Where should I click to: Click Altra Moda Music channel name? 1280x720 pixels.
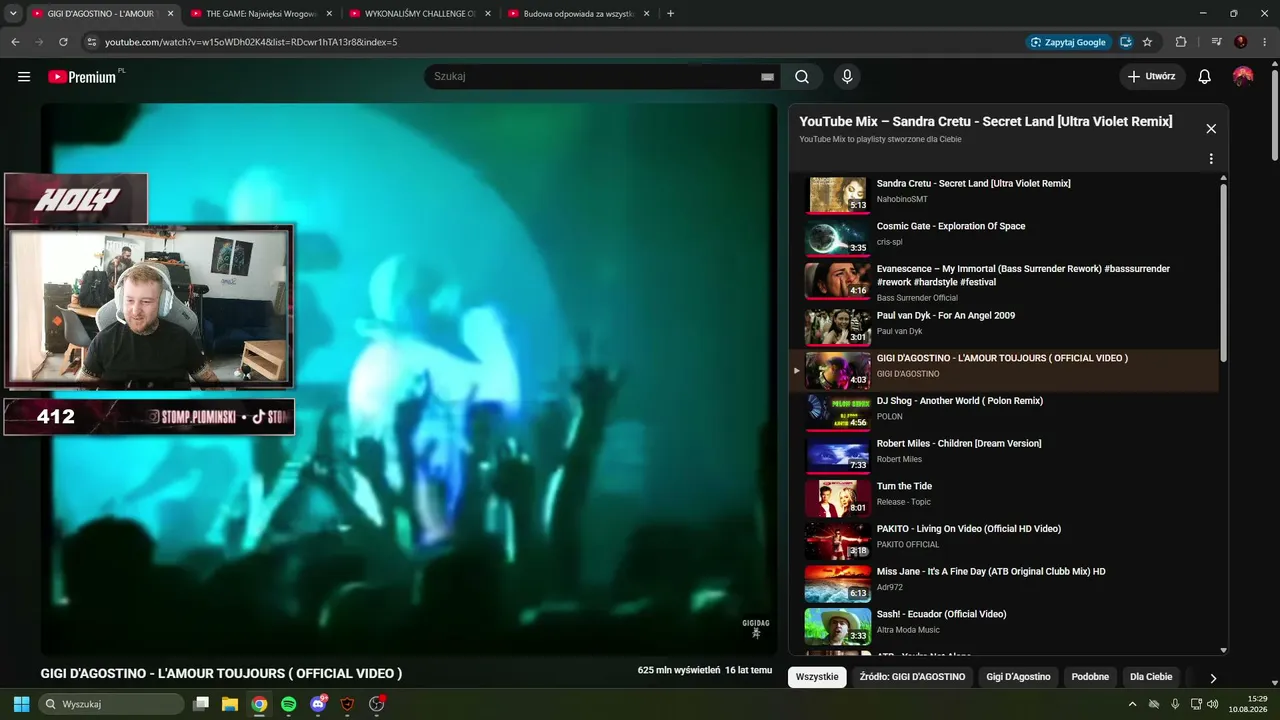click(x=908, y=630)
